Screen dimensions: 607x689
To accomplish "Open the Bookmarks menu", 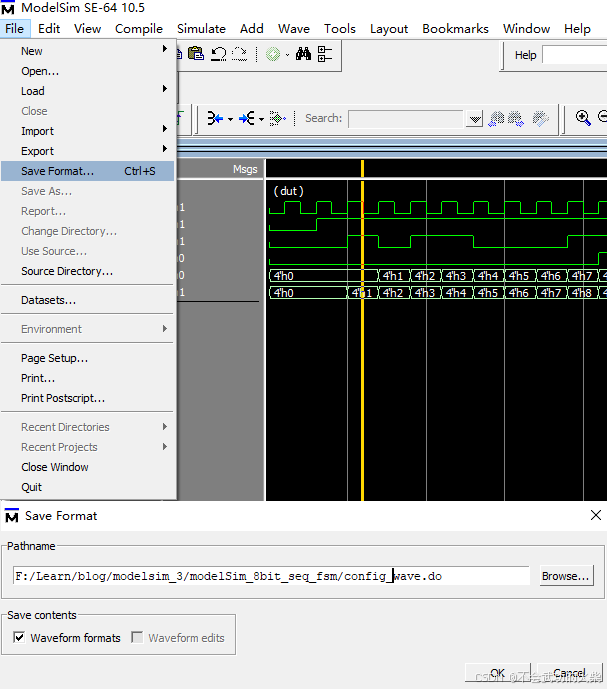I will pos(455,29).
